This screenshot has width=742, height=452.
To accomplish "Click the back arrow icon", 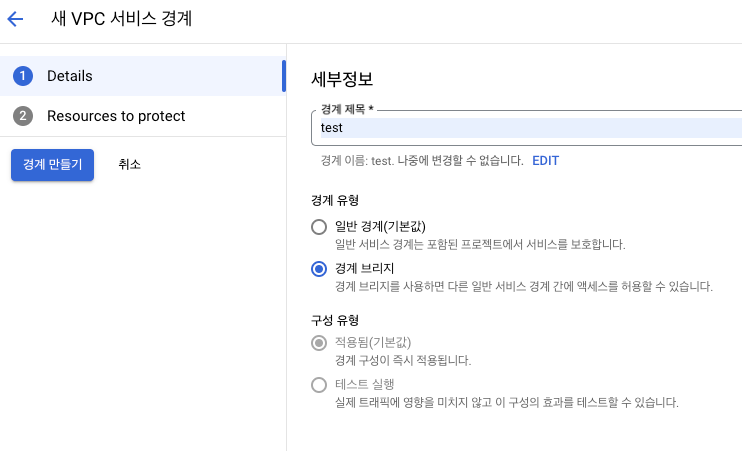I will point(15,19).
